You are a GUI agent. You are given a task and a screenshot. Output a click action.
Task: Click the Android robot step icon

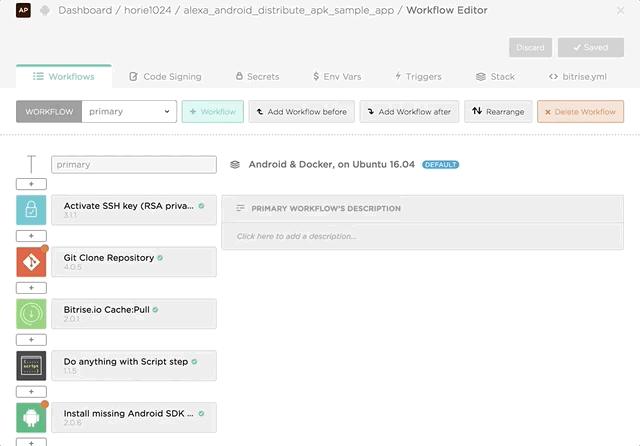pos(31,417)
